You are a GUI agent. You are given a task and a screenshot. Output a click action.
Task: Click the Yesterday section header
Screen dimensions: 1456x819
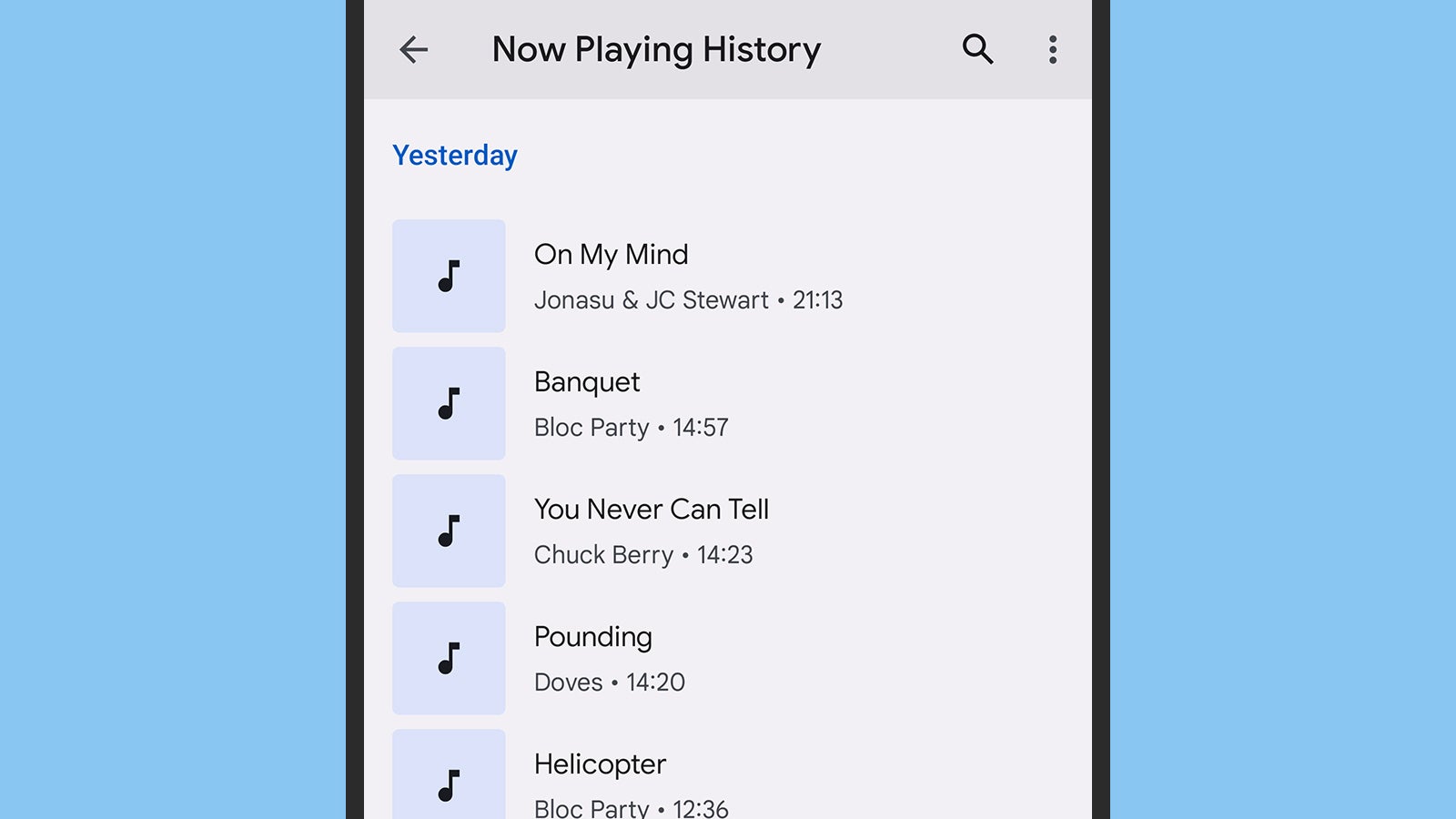pos(455,156)
